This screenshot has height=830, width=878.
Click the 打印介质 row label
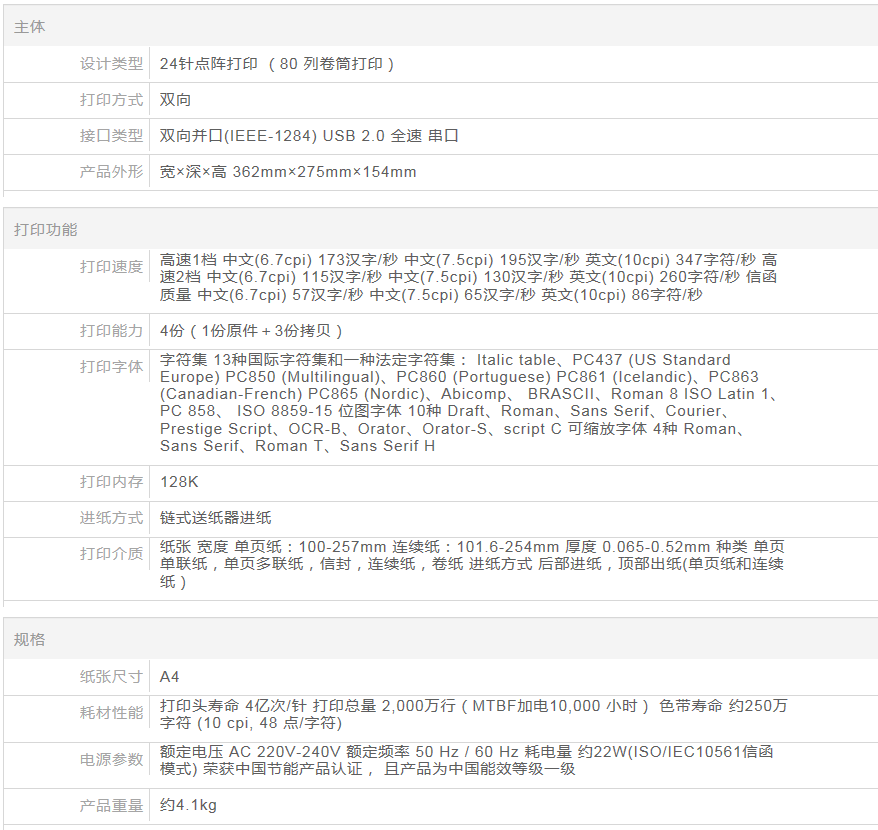point(111,554)
